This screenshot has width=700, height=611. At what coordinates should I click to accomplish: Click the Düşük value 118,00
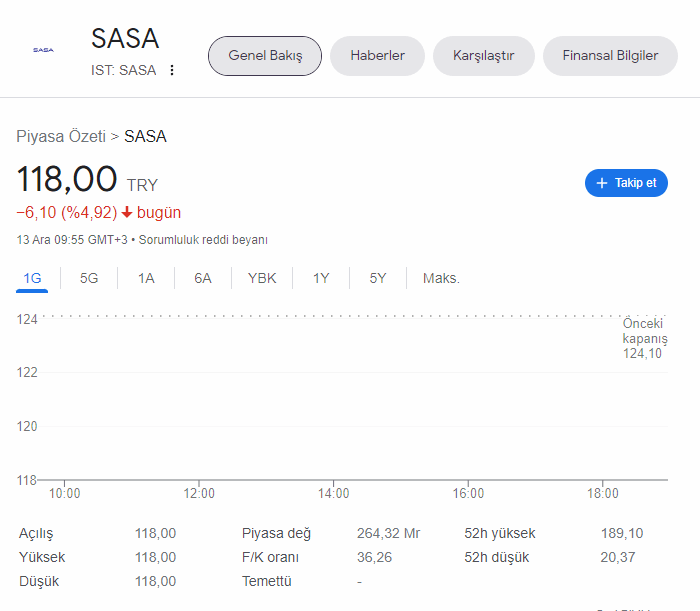(155, 582)
